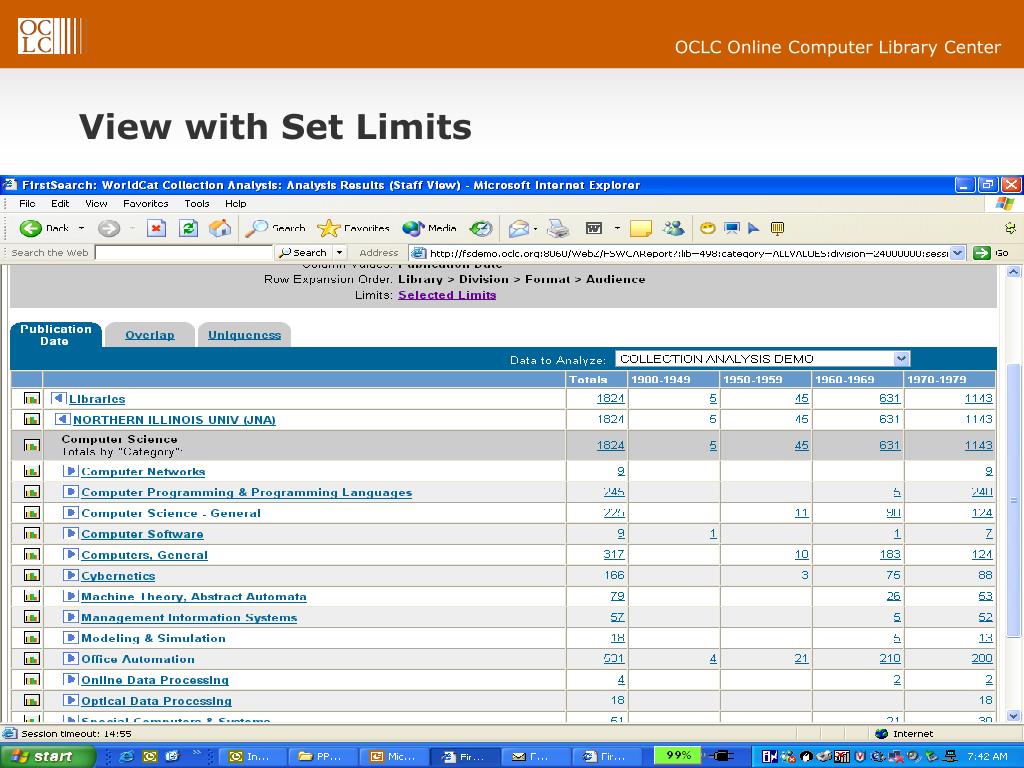The image size is (1024, 768).
Task: Open the Selected Limits link
Action: [x=447, y=295]
